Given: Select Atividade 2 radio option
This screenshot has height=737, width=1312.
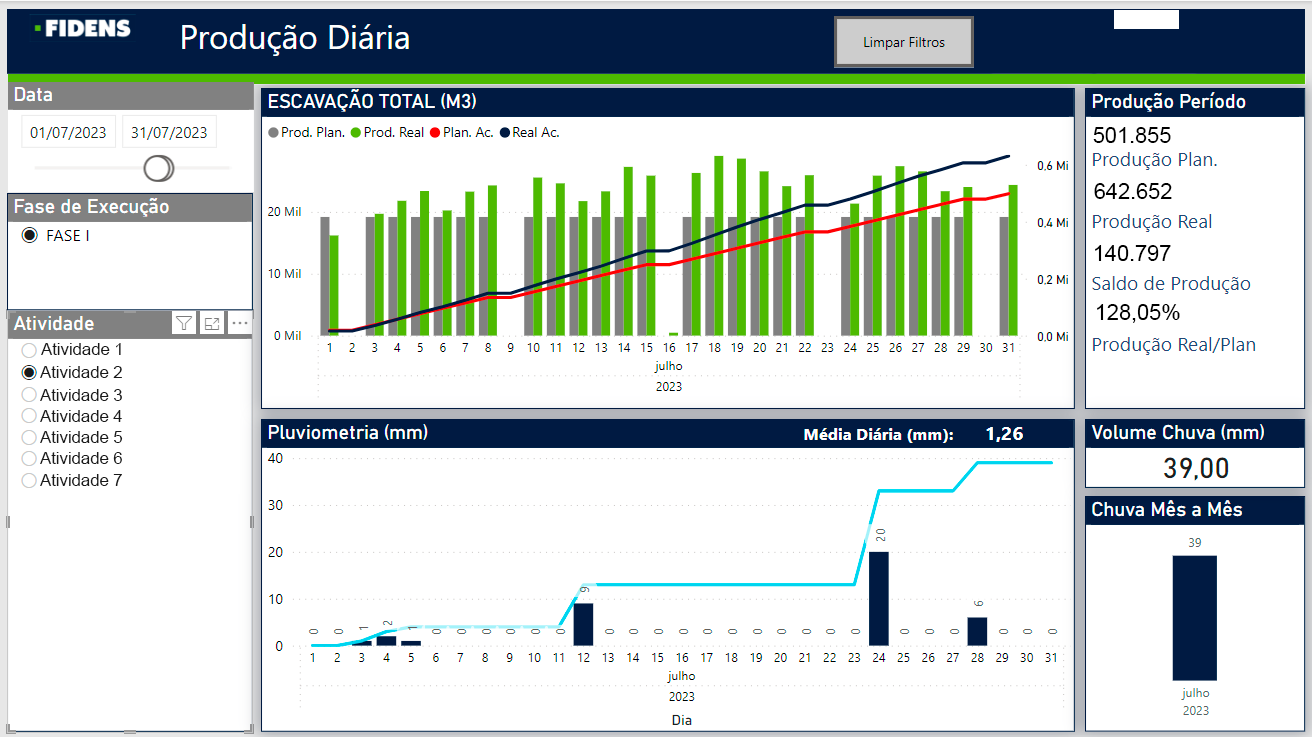Looking at the screenshot, I should point(29,372).
